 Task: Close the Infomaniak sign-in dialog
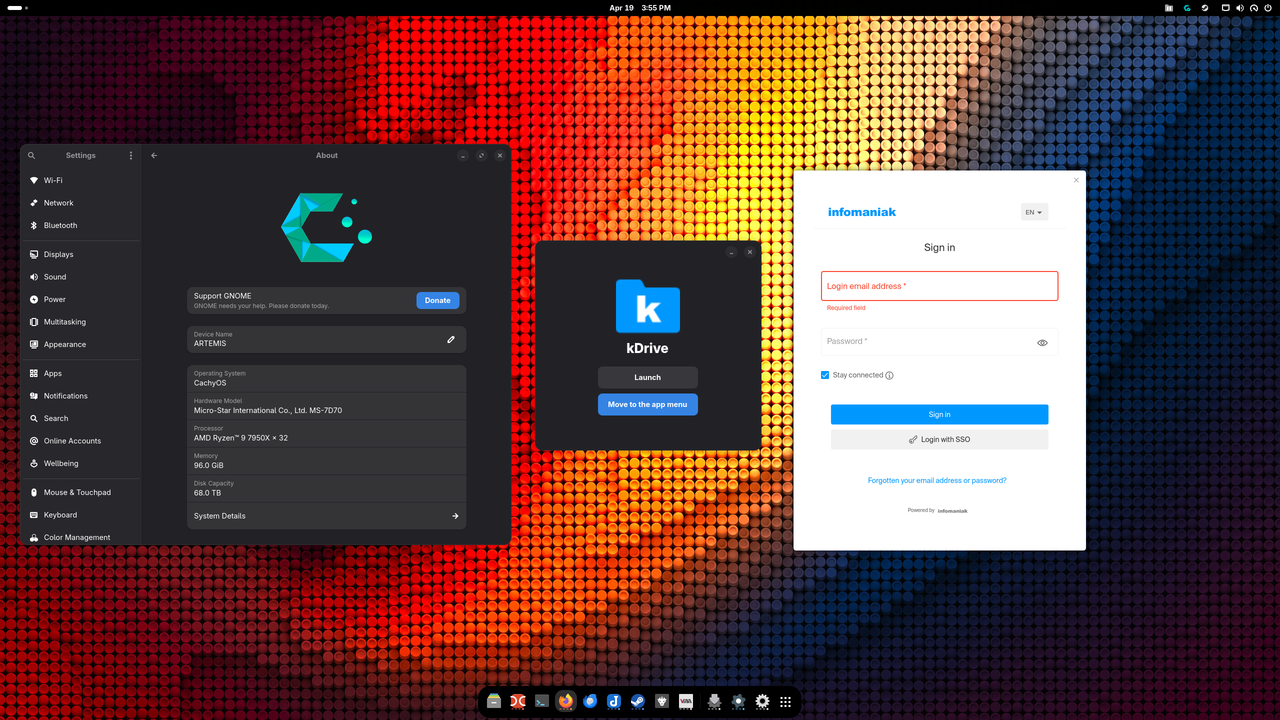pyautogui.click(x=1076, y=180)
